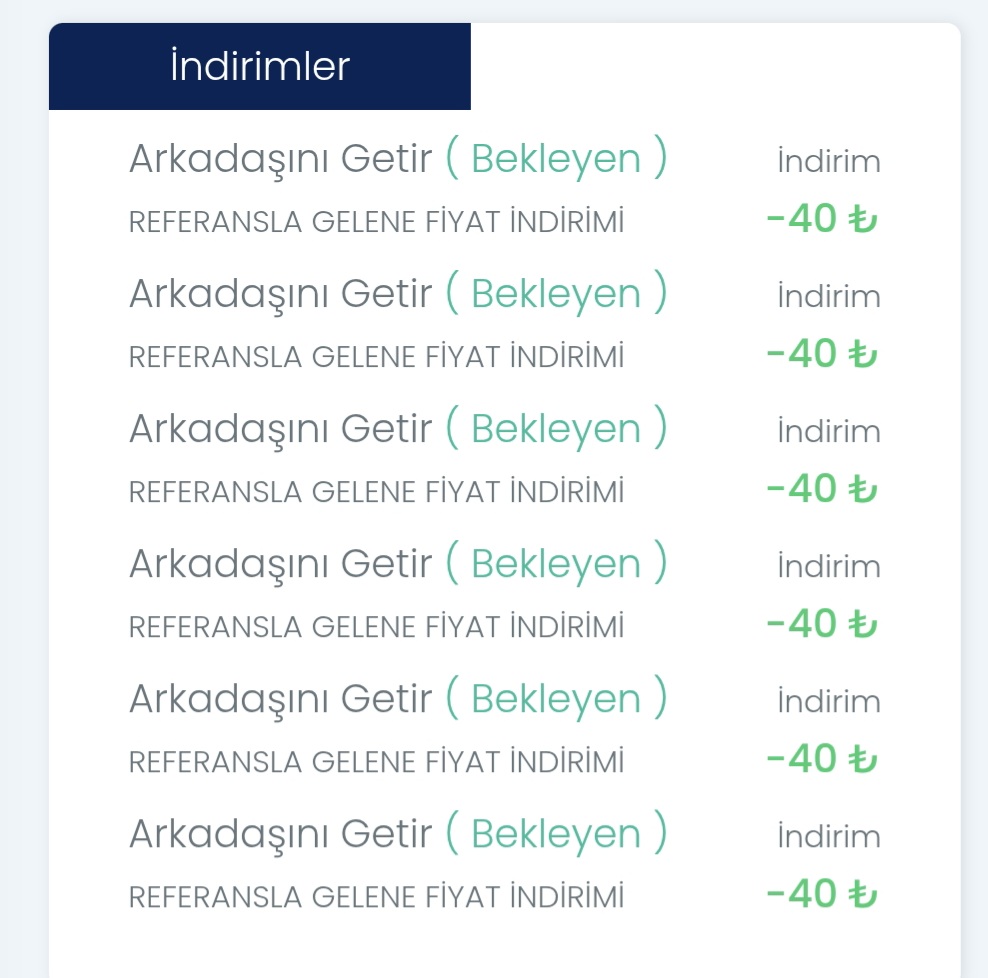Click the second Bekleyen status label
988x978 pixels.
pos(556,292)
